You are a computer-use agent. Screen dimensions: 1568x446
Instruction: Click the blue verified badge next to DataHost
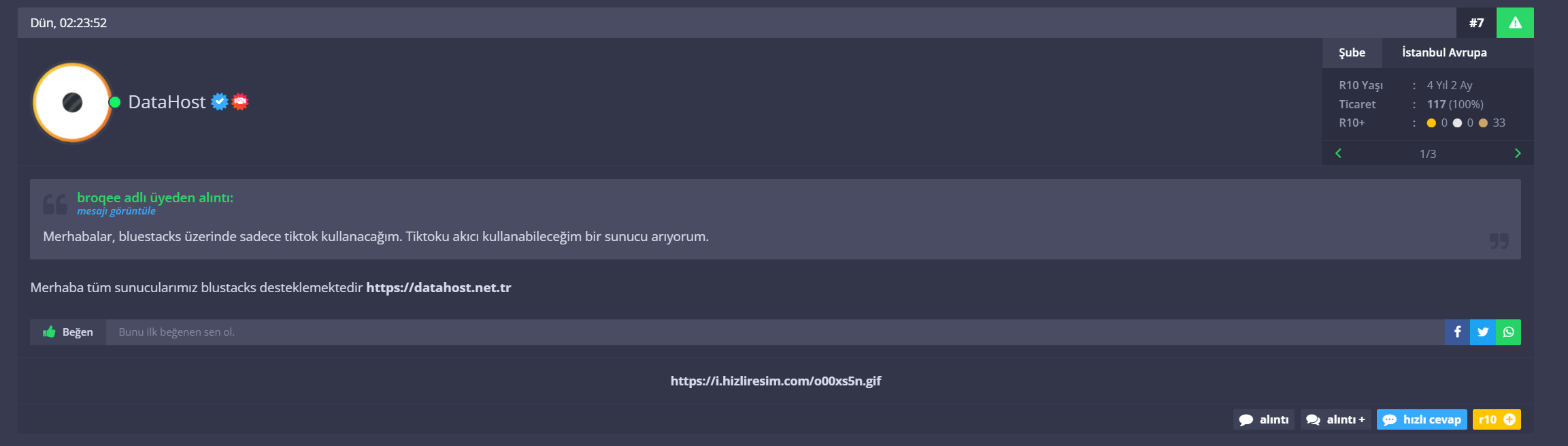219,101
